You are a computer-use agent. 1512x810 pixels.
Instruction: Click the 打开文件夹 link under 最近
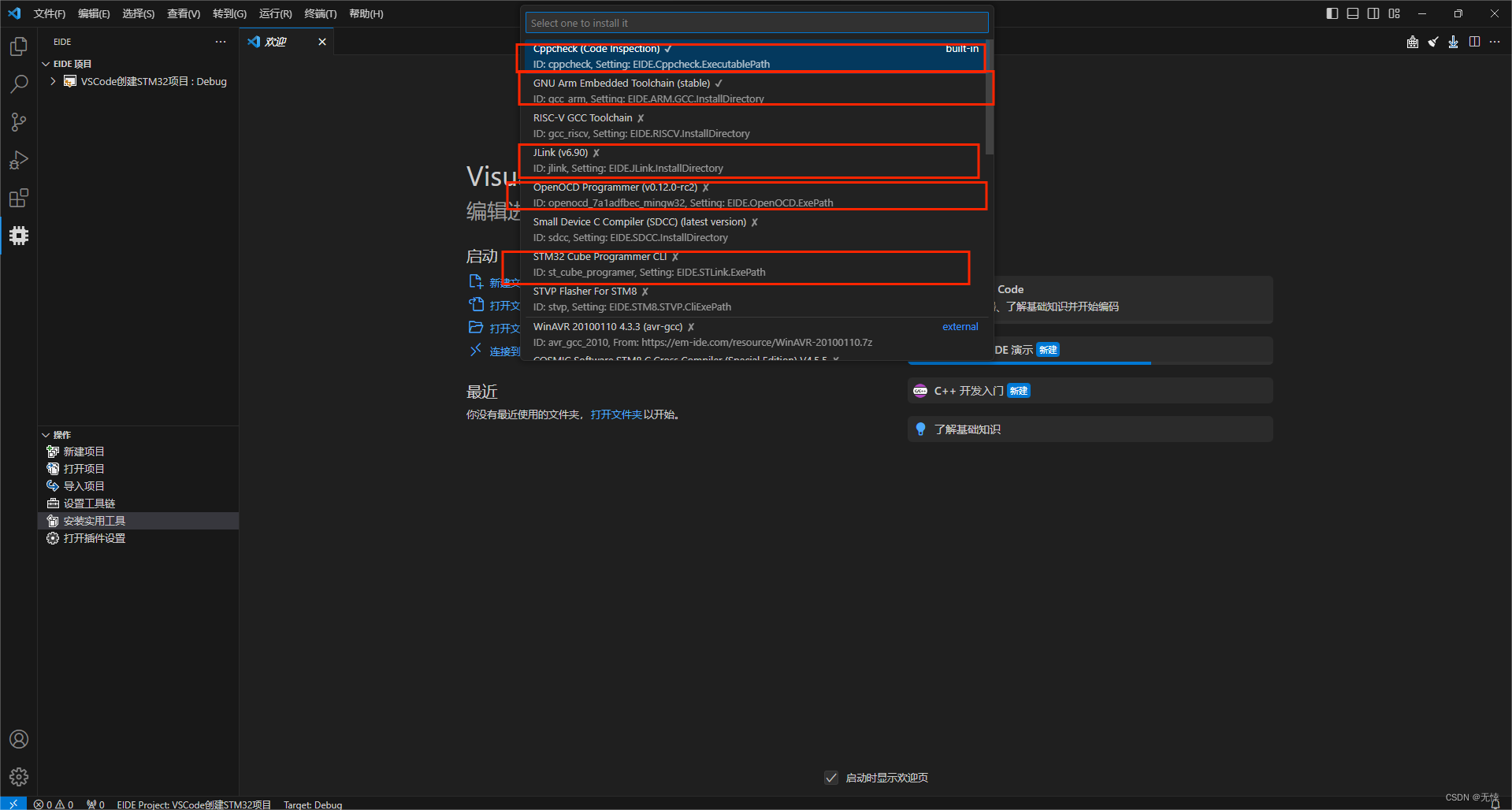point(616,414)
